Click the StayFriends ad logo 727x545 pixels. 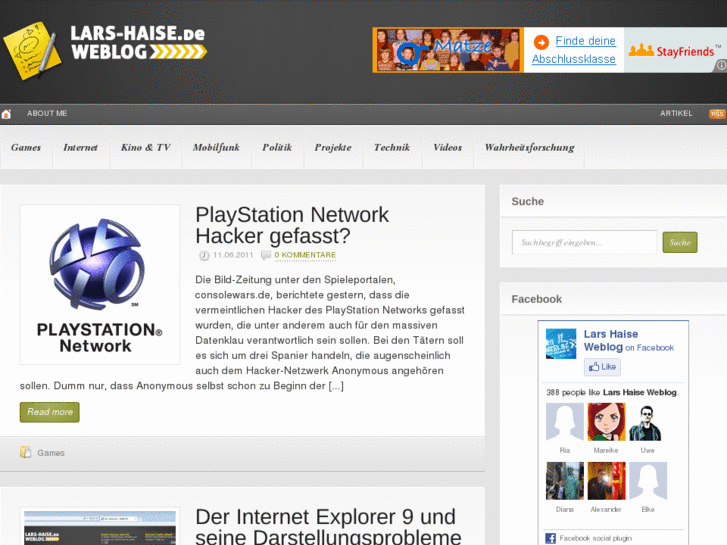coord(675,50)
